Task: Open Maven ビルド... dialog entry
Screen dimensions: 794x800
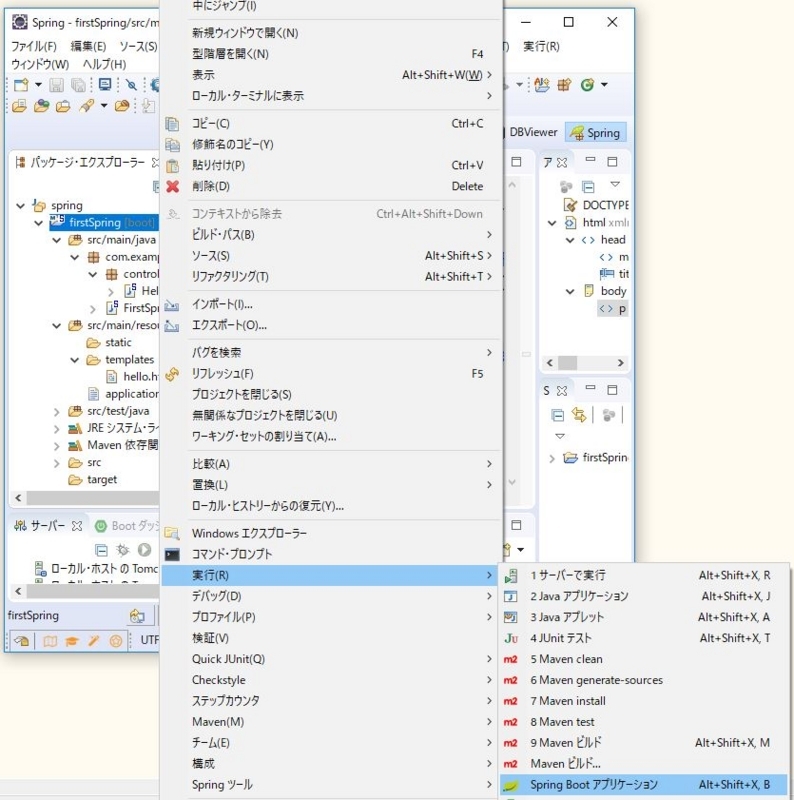Action: tap(643, 763)
